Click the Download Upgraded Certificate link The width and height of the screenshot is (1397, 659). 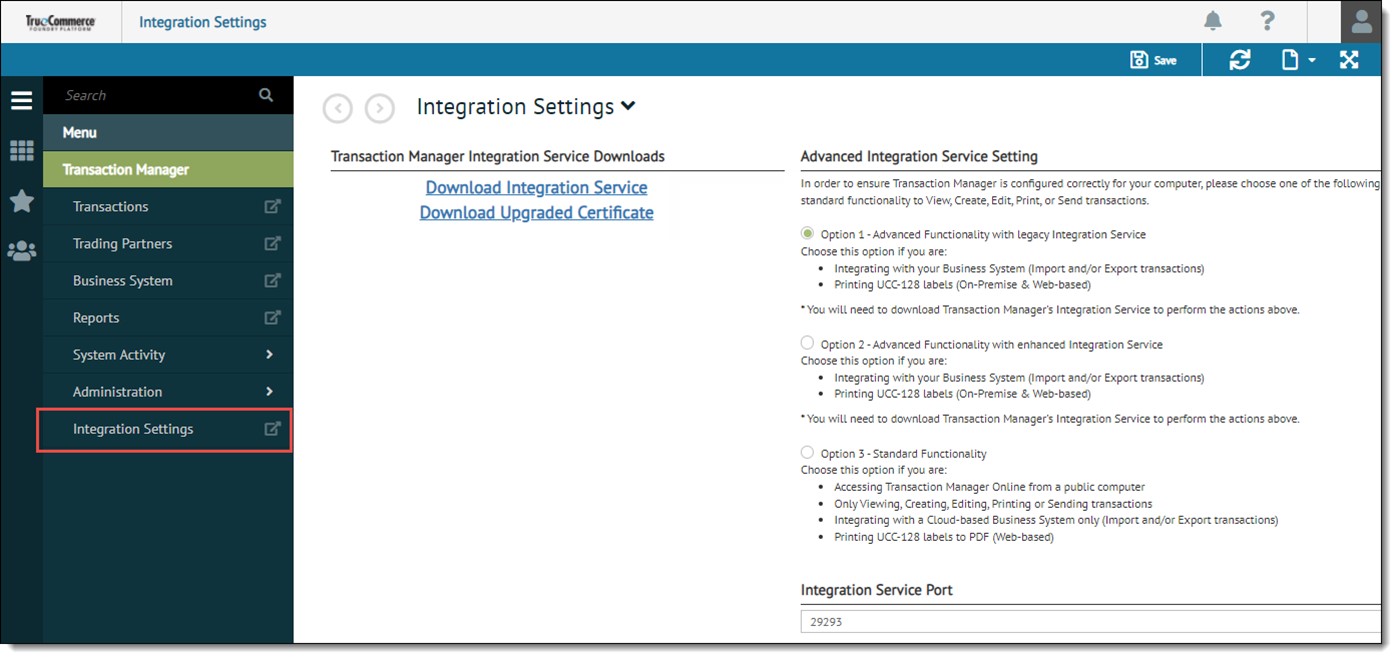click(537, 213)
